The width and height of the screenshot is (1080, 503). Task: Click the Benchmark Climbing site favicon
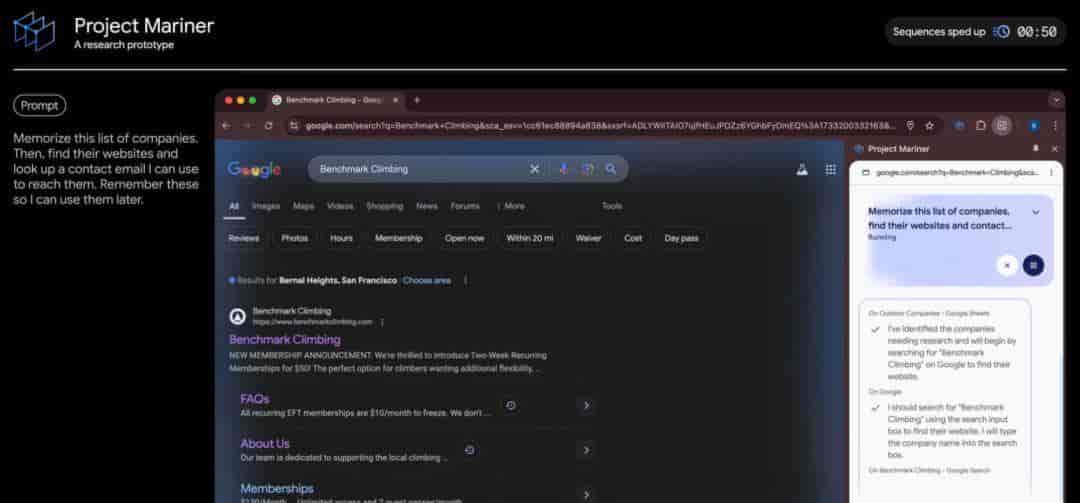[x=237, y=316]
